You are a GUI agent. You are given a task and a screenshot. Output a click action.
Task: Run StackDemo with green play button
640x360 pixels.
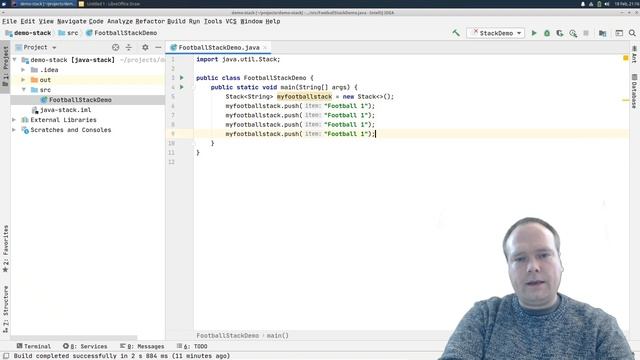pyautogui.click(x=534, y=33)
